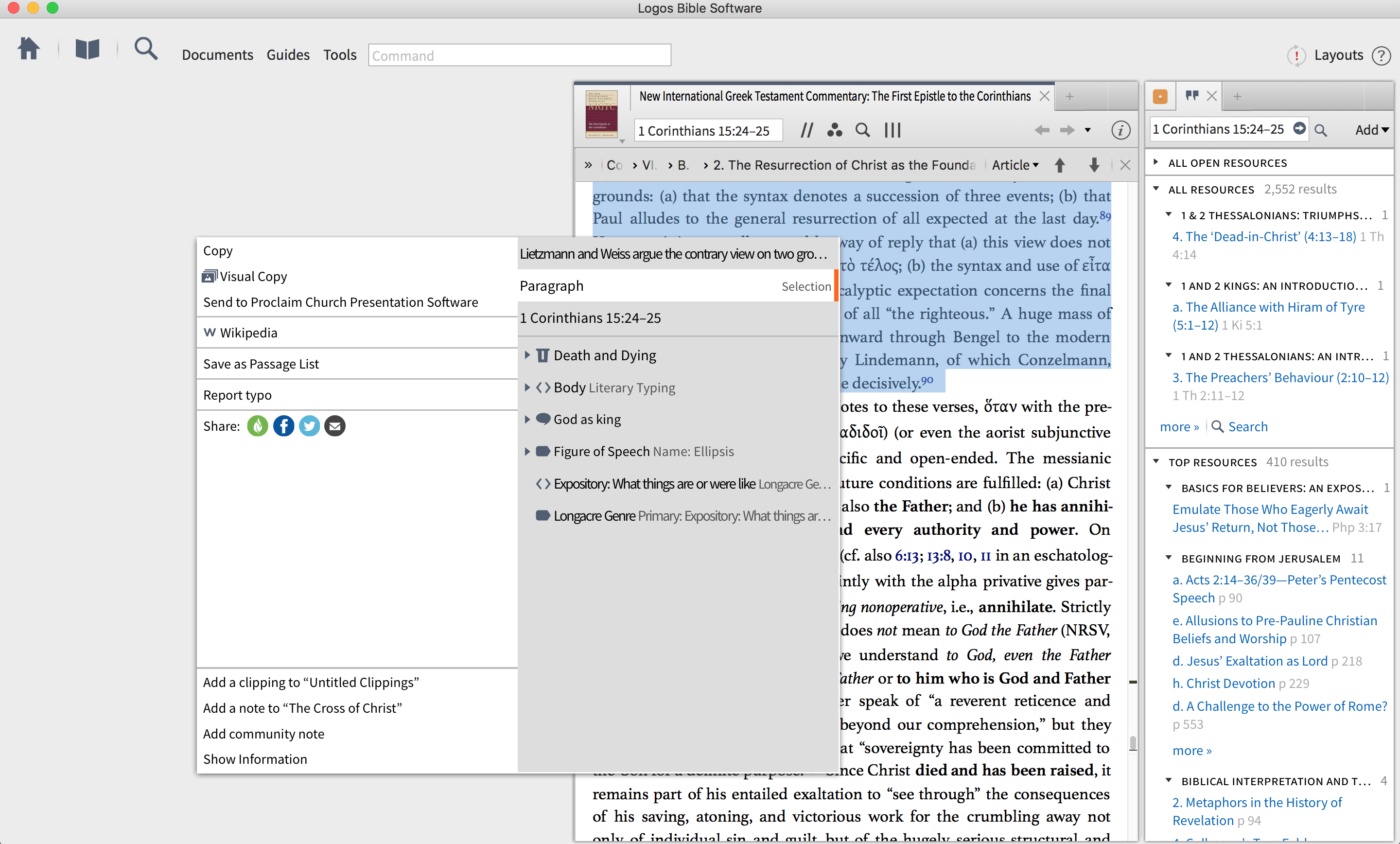
Task: Expand Death and Dying entry
Action: coord(527,355)
